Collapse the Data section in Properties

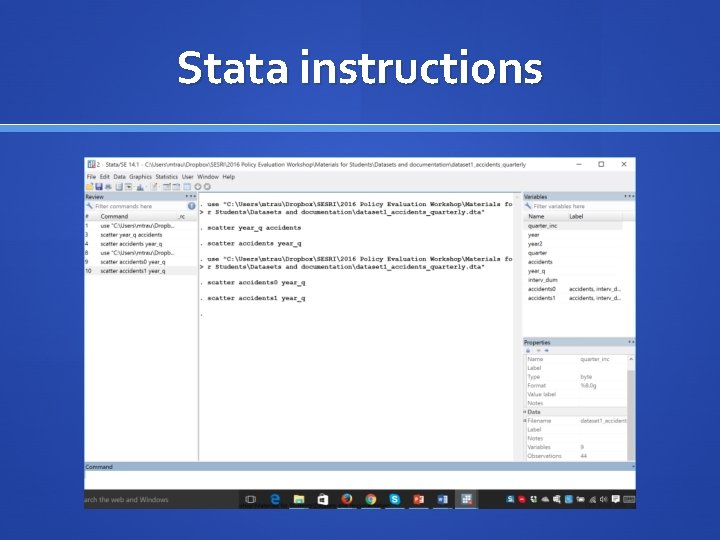pyautogui.click(x=524, y=412)
